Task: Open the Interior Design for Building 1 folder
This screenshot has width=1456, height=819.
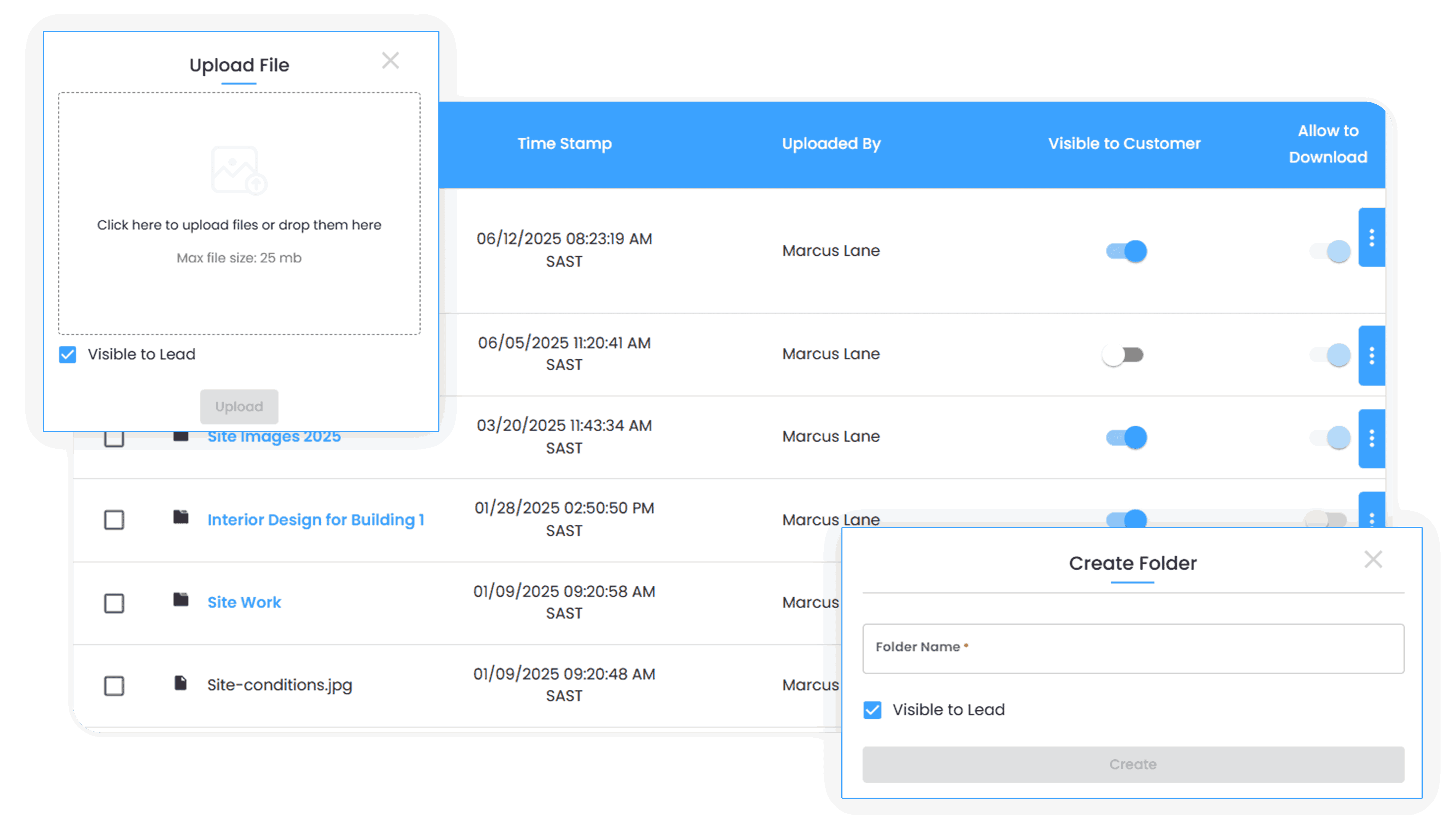Action: (x=315, y=520)
